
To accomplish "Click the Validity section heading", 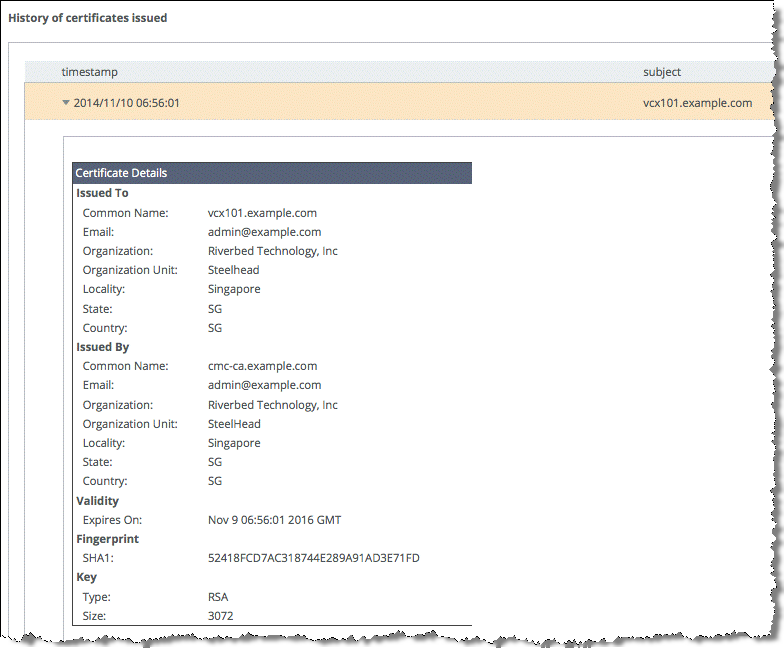I will [98, 501].
